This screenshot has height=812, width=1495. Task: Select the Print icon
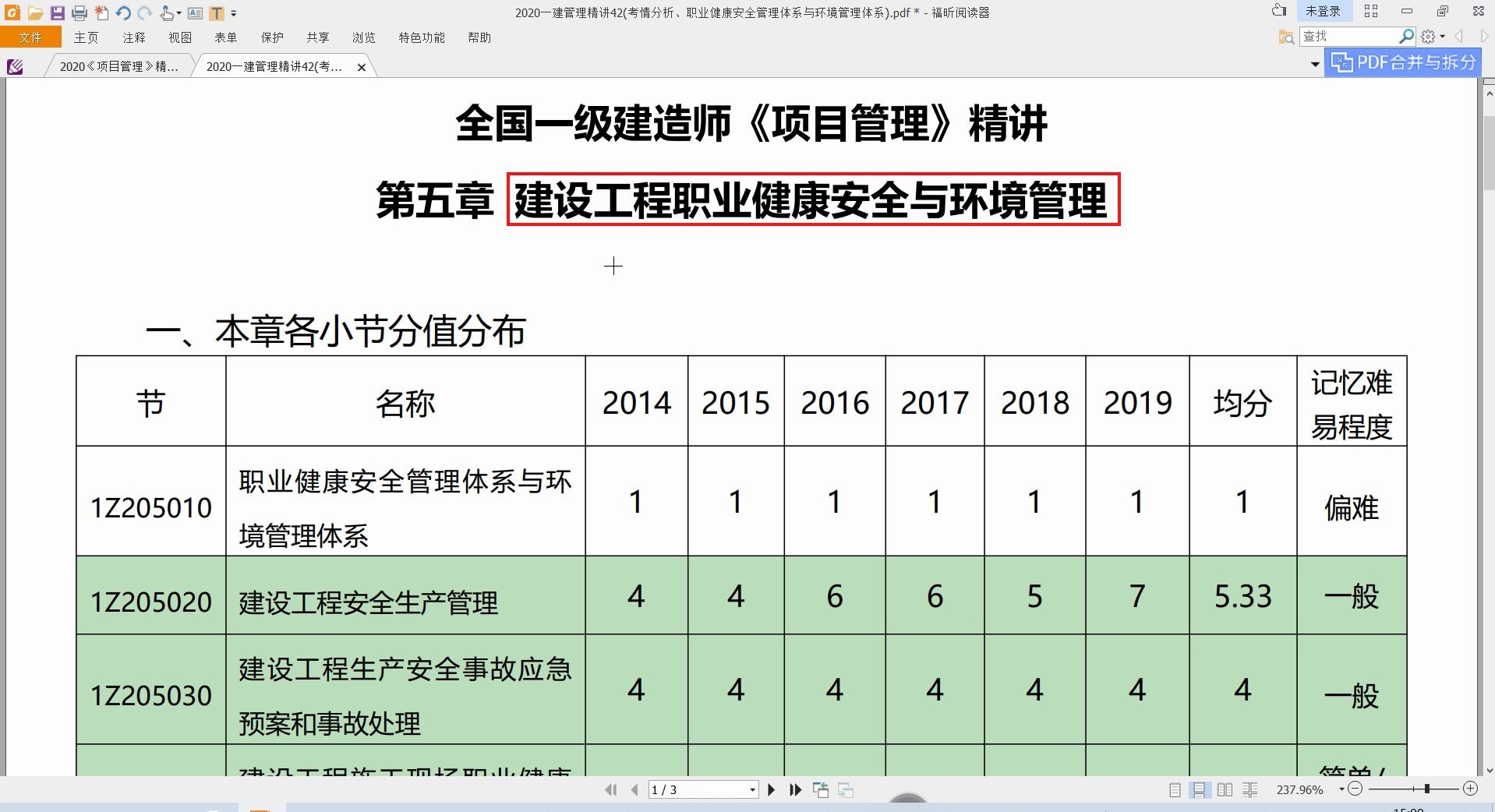coord(78,12)
